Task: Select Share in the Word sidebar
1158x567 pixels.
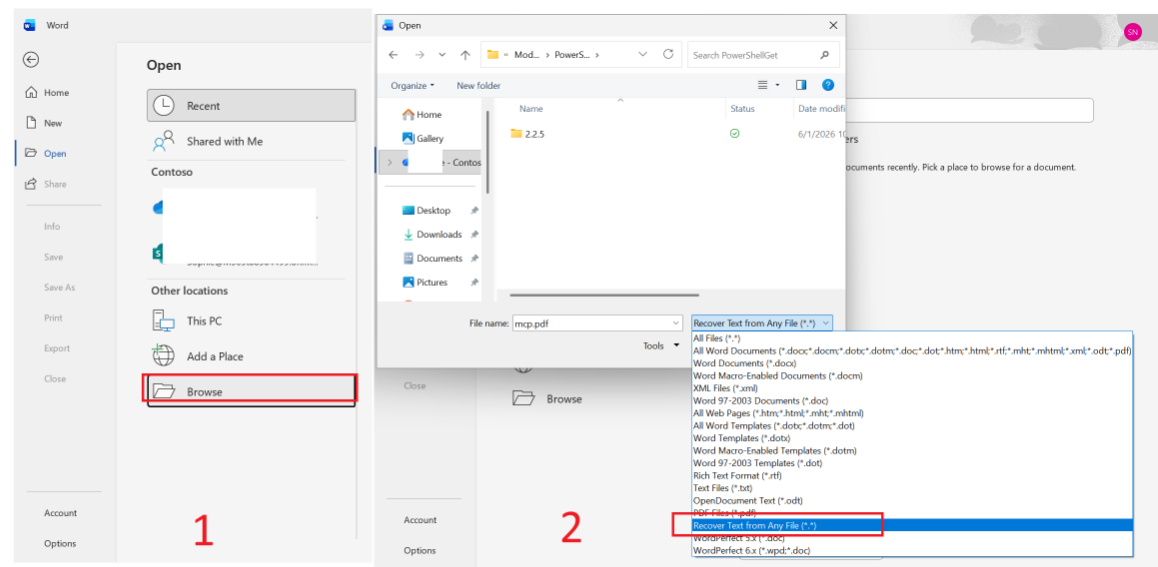Action: click(46, 184)
